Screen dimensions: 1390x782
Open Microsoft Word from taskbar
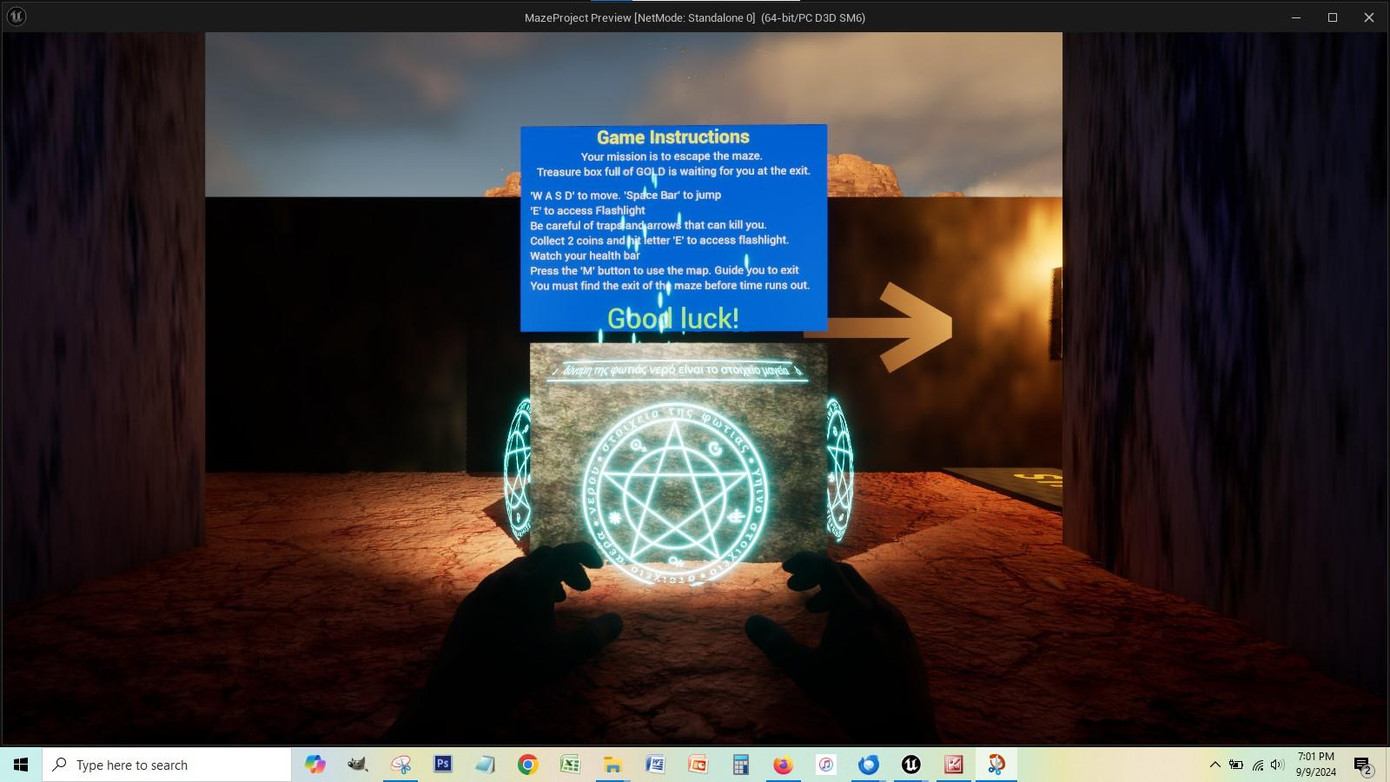point(655,765)
